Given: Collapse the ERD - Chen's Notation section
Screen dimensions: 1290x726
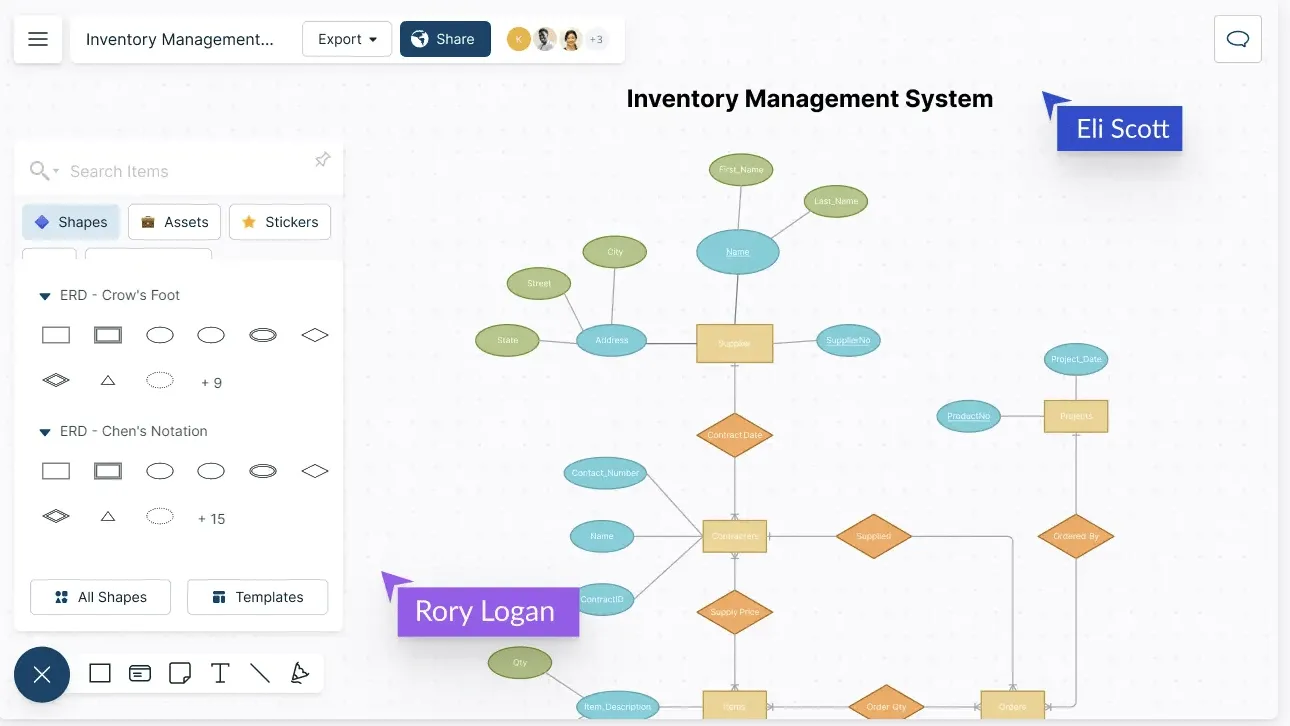Looking at the screenshot, I should (44, 432).
